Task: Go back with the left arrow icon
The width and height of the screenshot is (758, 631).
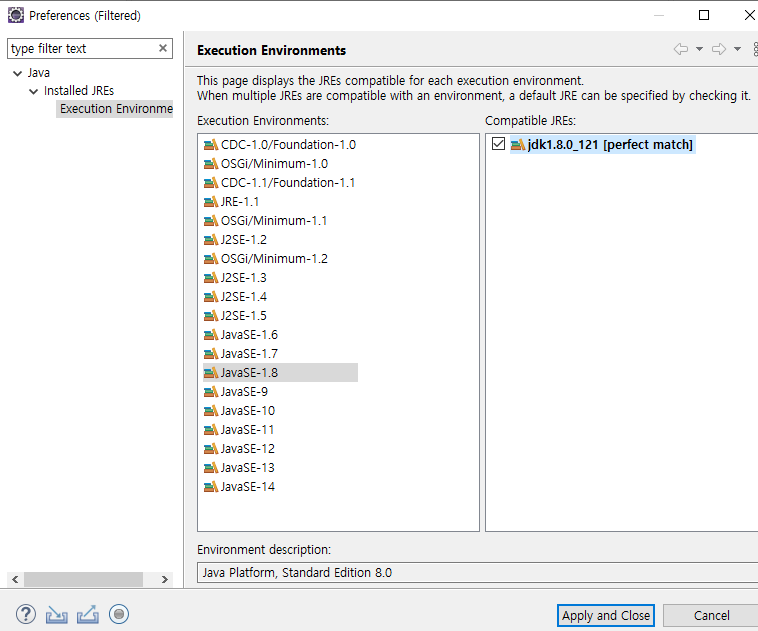Action: (x=681, y=49)
